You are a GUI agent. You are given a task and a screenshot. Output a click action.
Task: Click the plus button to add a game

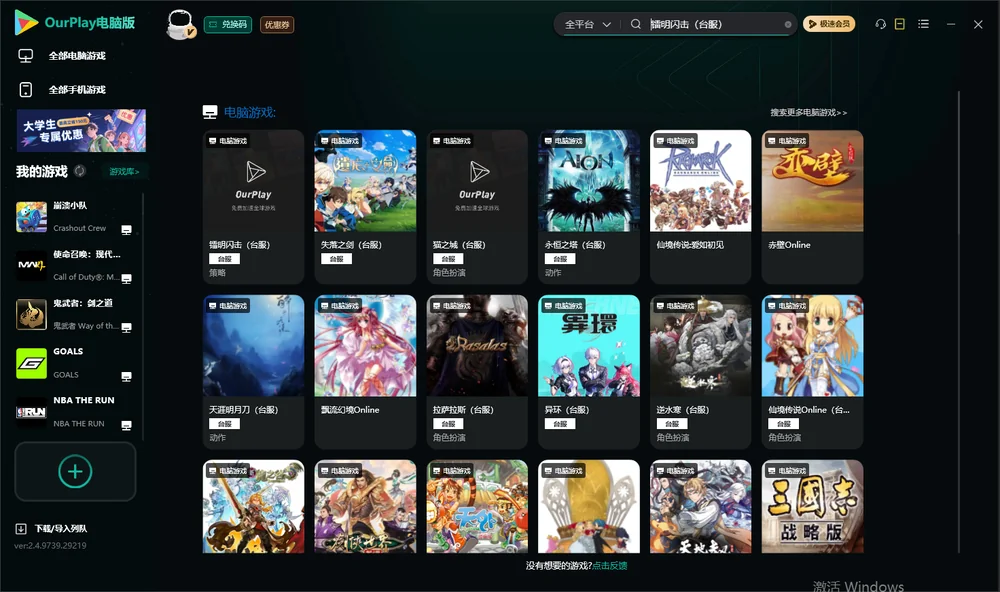click(75, 472)
